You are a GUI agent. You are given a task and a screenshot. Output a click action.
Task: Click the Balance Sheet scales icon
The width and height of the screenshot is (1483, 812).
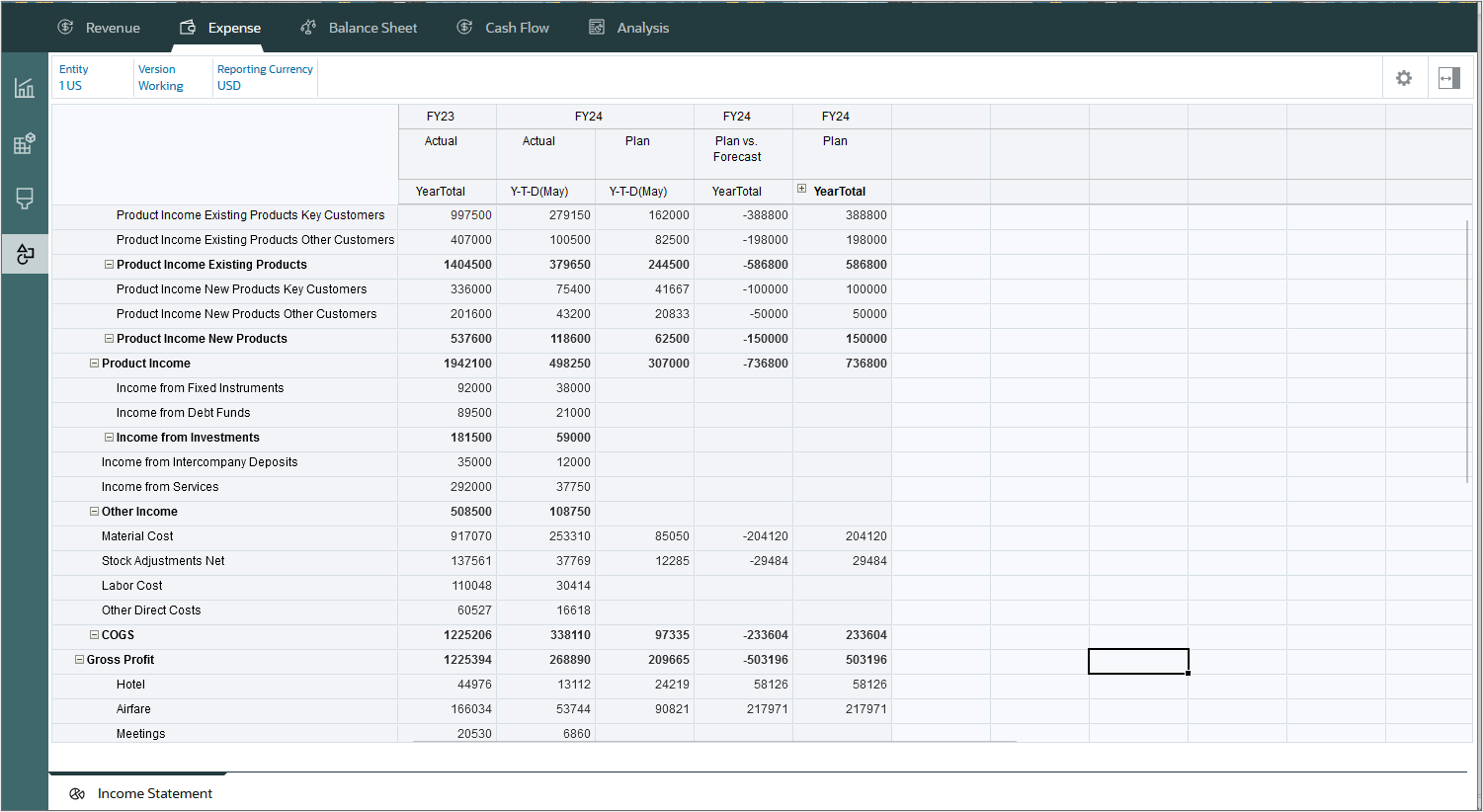point(308,28)
